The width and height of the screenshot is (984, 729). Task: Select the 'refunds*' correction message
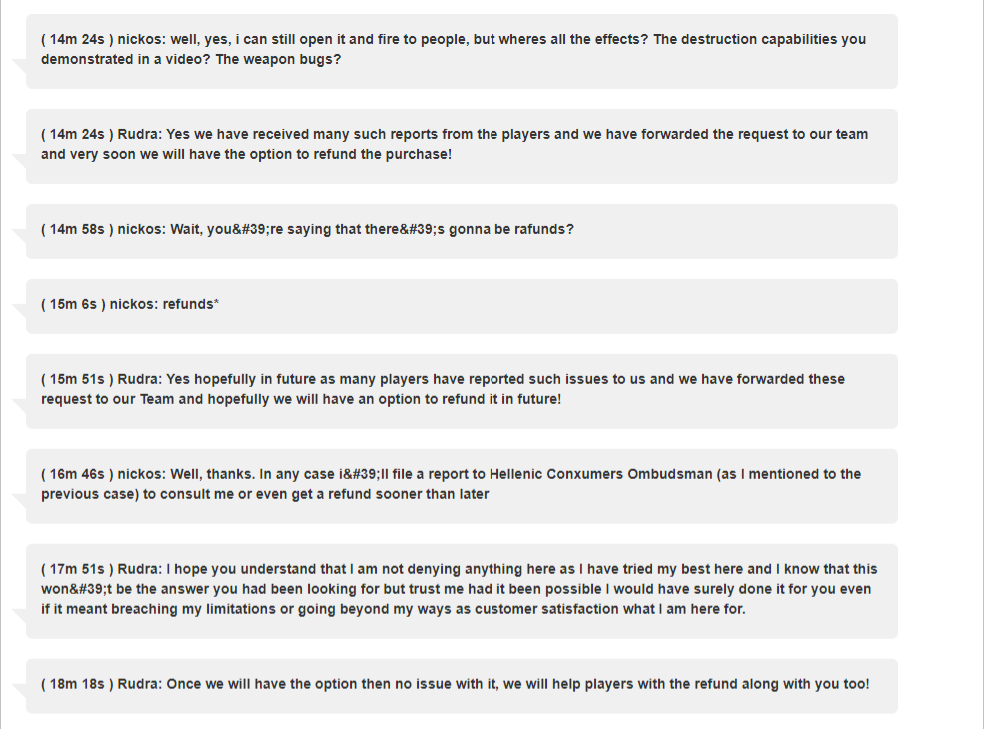click(x=462, y=306)
